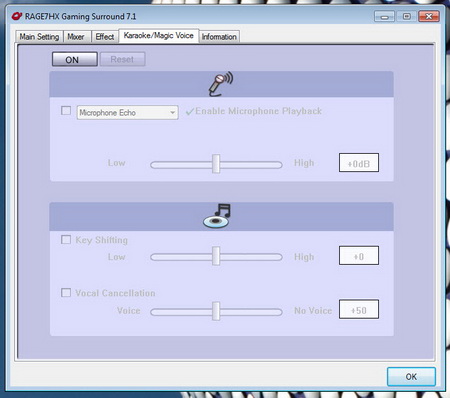The image size is (450, 398).
Task: Enable the Vocal Cancellation checkbox
Action: 66,293
